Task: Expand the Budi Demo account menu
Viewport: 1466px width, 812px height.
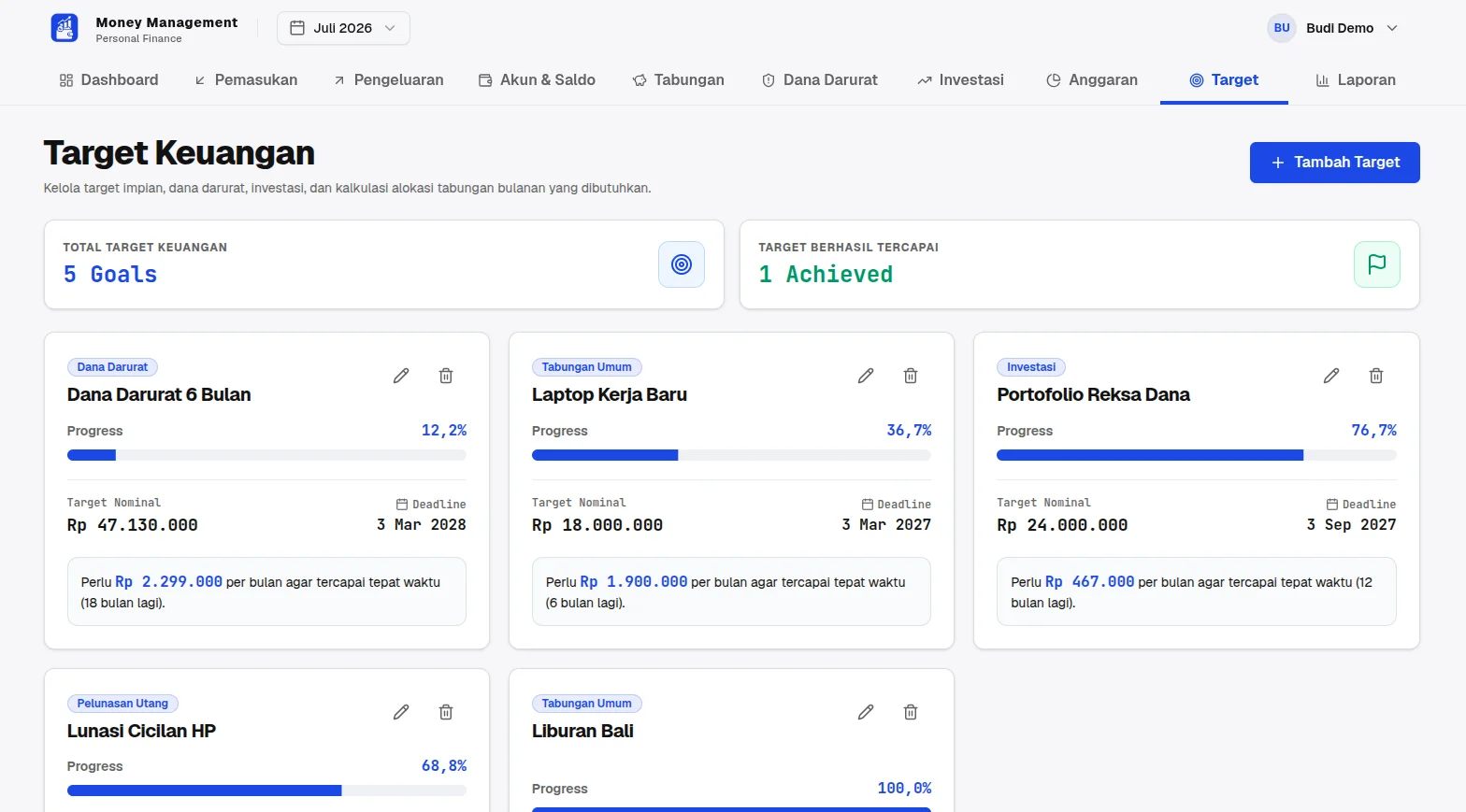Action: (x=1334, y=28)
